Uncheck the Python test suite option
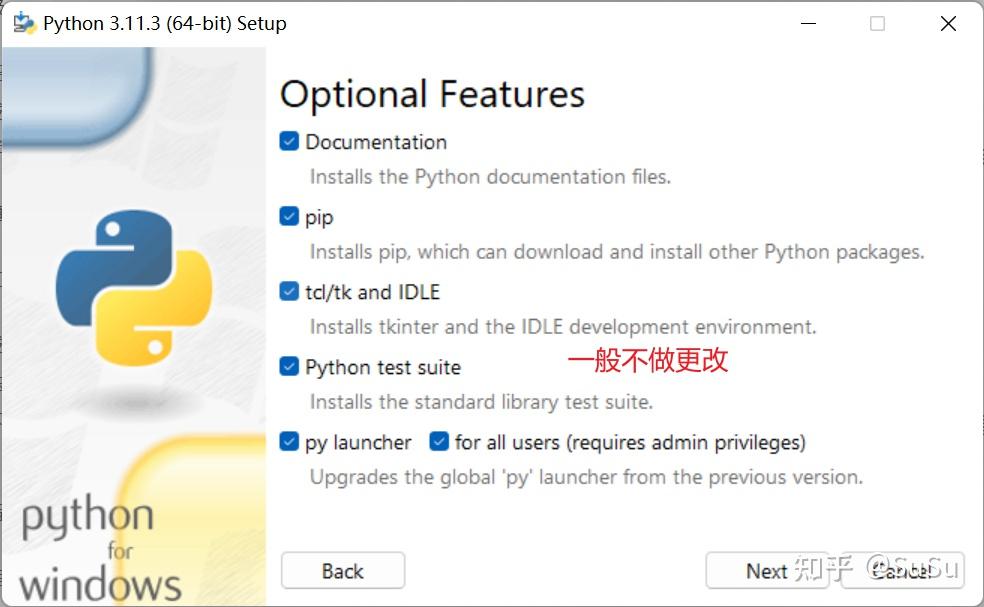 tap(288, 366)
